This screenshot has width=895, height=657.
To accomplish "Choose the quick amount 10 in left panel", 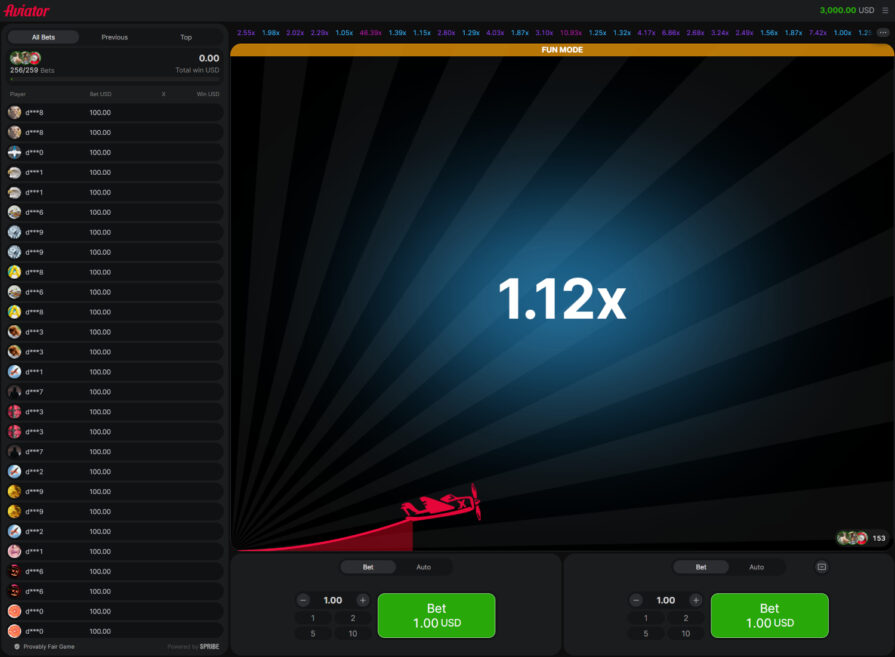I will coord(352,633).
